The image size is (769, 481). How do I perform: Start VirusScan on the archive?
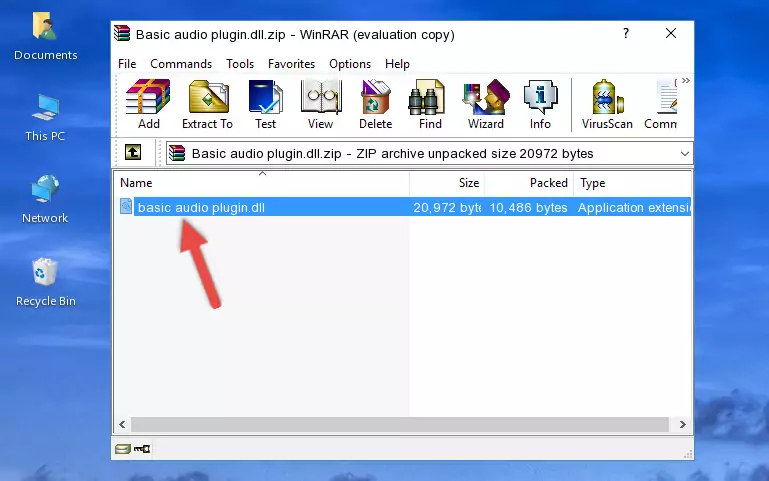tap(607, 104)
